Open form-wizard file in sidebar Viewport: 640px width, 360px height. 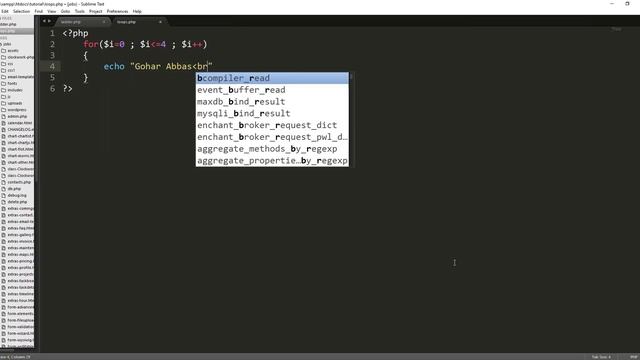(x=20, y=333)
